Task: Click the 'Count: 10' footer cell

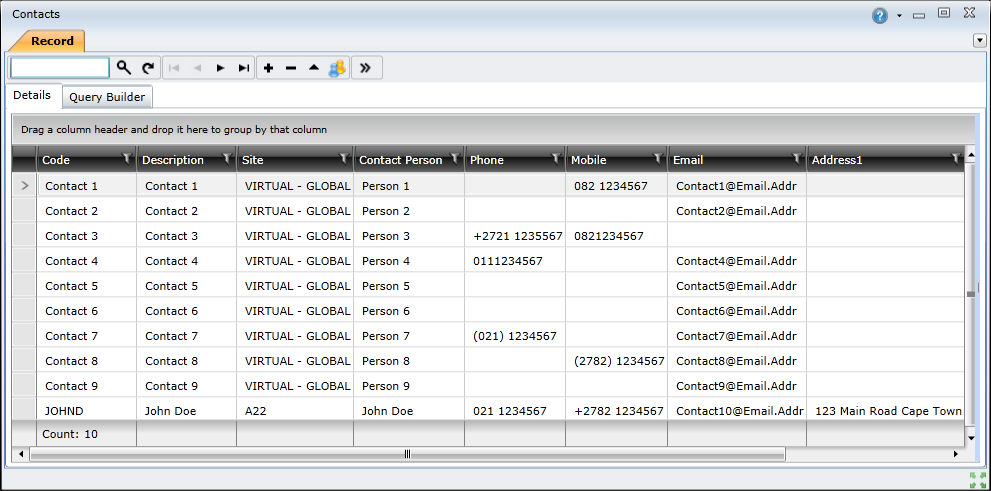Action: pos(87,434)
